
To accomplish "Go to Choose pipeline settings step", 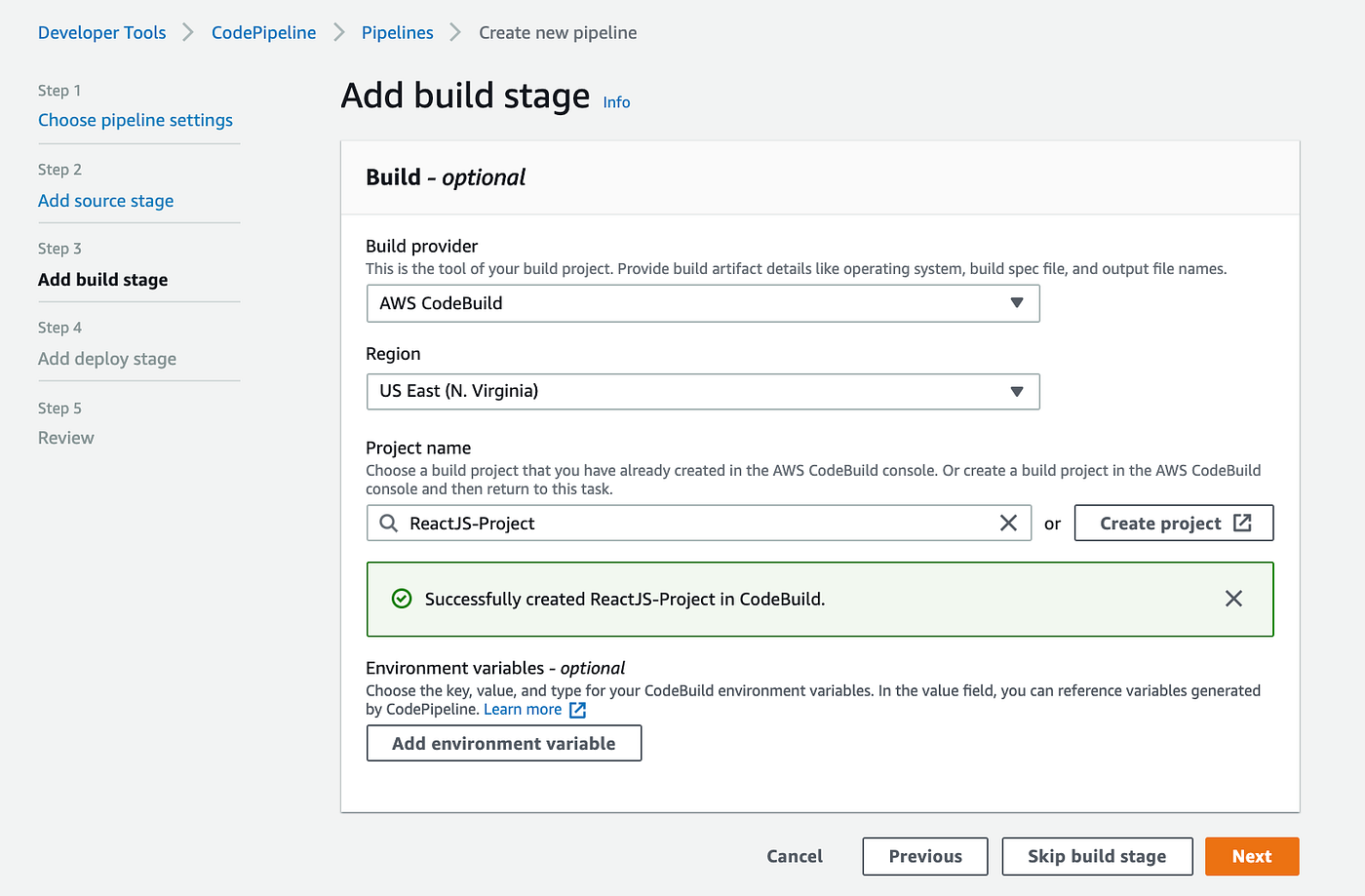I will (x=136, y=121).
